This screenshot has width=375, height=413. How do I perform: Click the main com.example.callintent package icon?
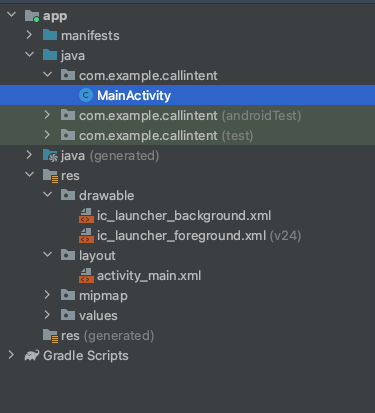point(68,75)
